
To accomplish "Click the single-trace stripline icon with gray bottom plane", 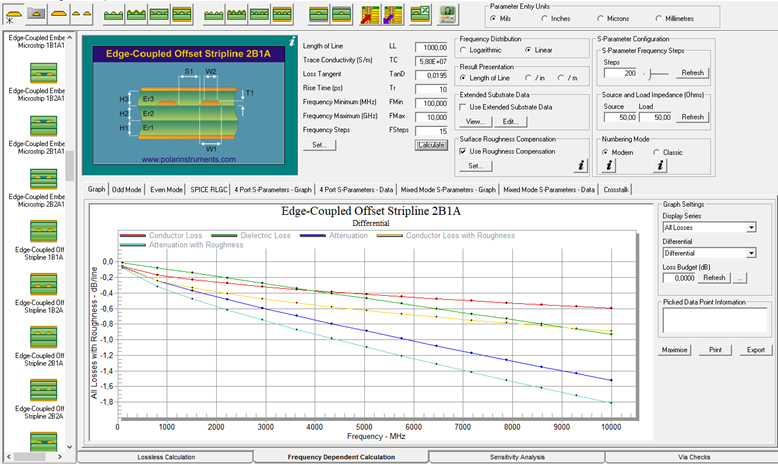I will (x=318, y=15).
